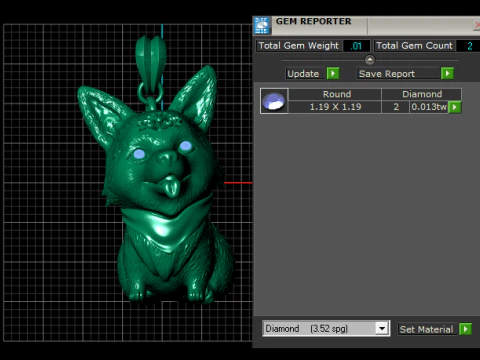Click the Total Gem Count label
Screen dimensions: 480x360
[x=414, y=46]
